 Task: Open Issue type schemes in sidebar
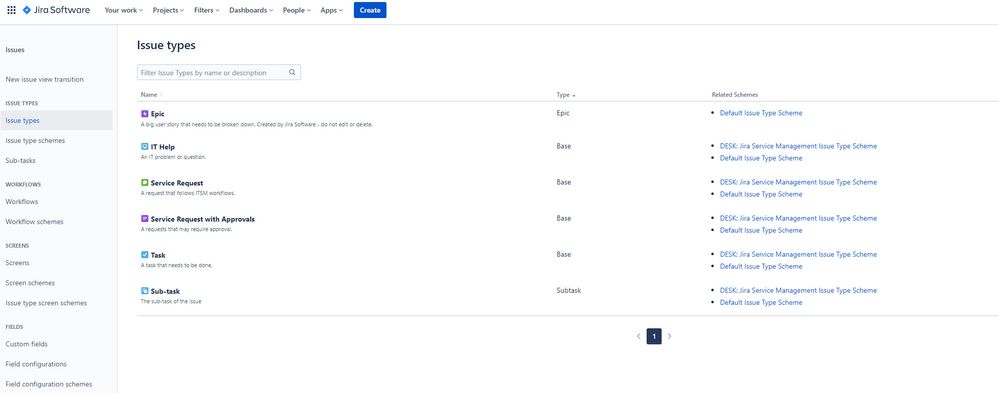(35, 141)
